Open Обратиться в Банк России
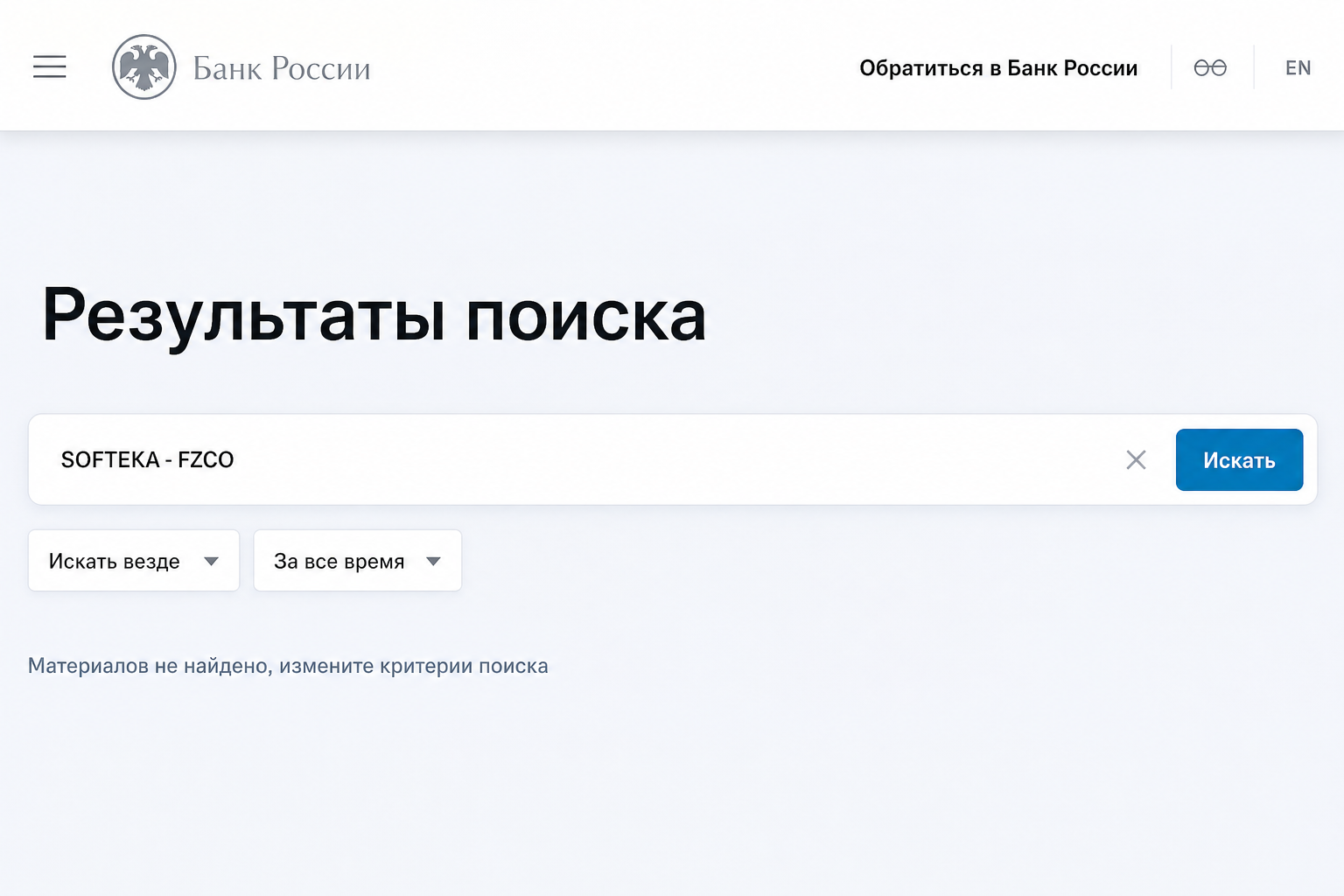The height and width of the screenshot is (896, 1344). [x=998, y=68]
